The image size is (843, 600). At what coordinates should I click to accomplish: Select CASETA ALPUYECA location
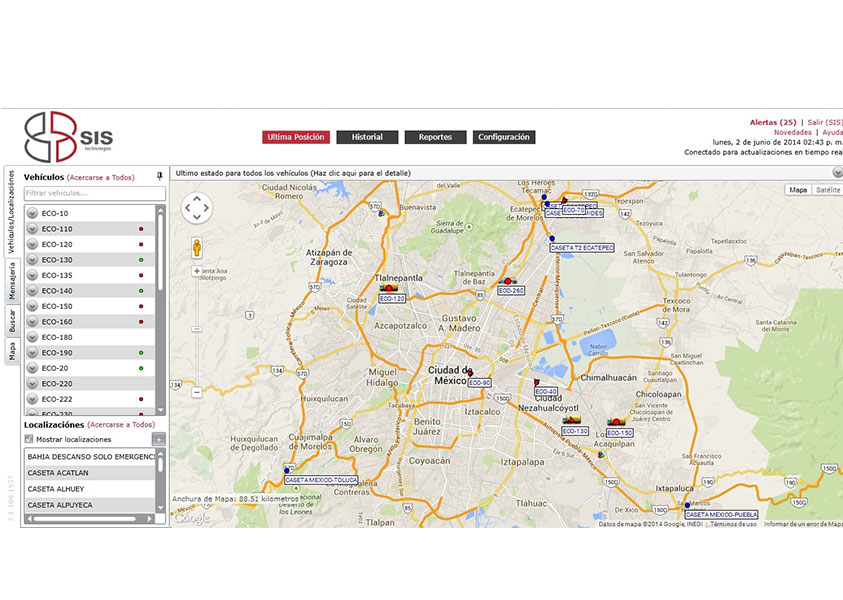tap(90, 505)
